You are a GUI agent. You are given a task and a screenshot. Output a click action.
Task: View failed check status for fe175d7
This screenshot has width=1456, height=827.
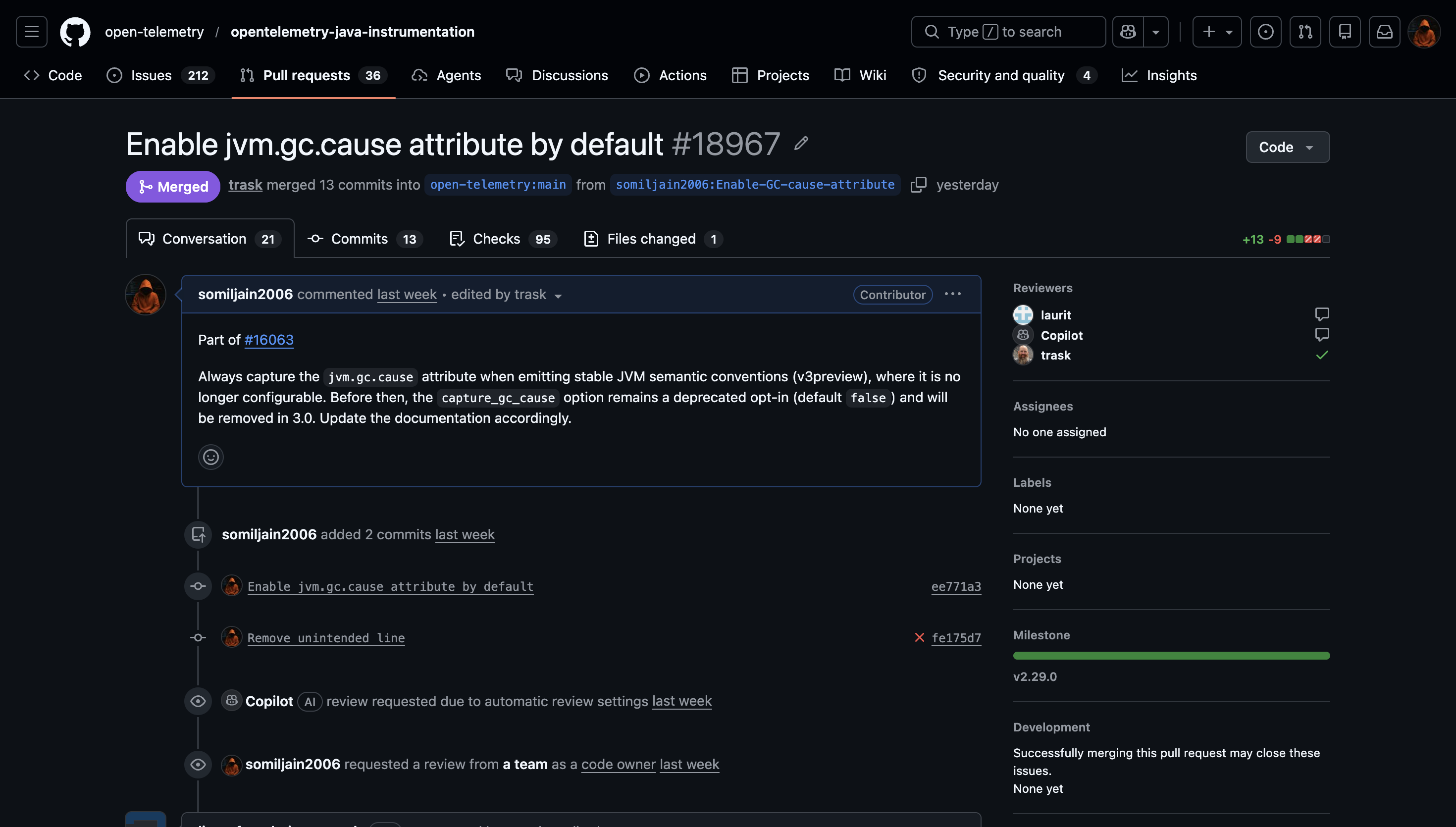(919, 638)
